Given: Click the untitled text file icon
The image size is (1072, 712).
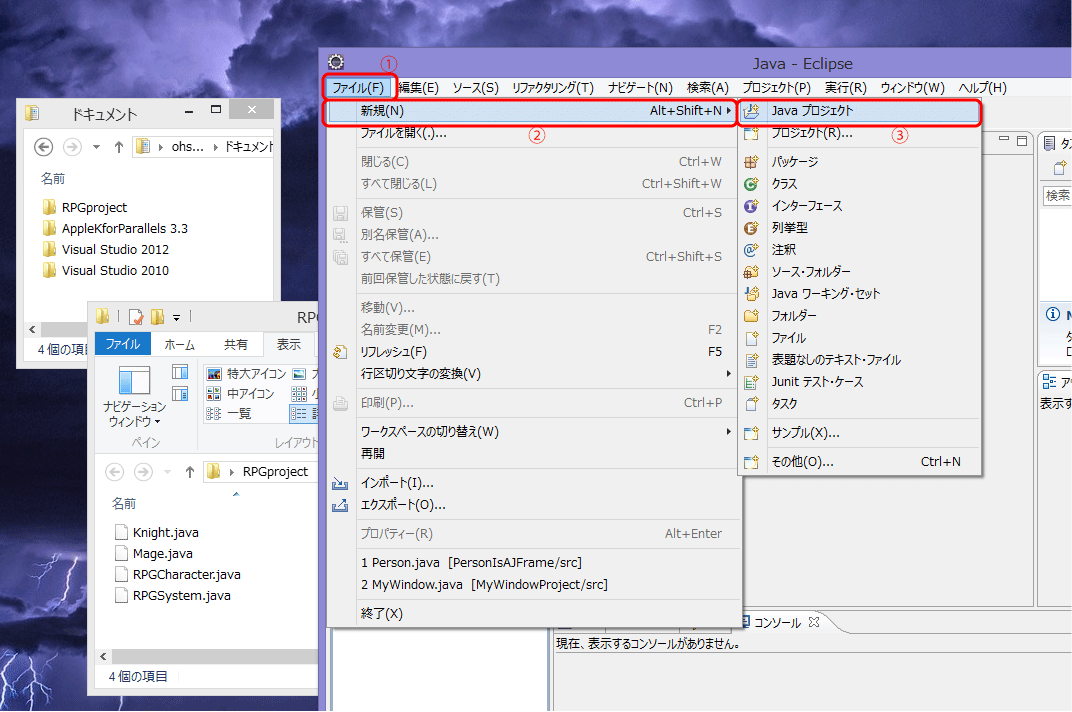Looking at the screenshot, I should tap(751, 360).
